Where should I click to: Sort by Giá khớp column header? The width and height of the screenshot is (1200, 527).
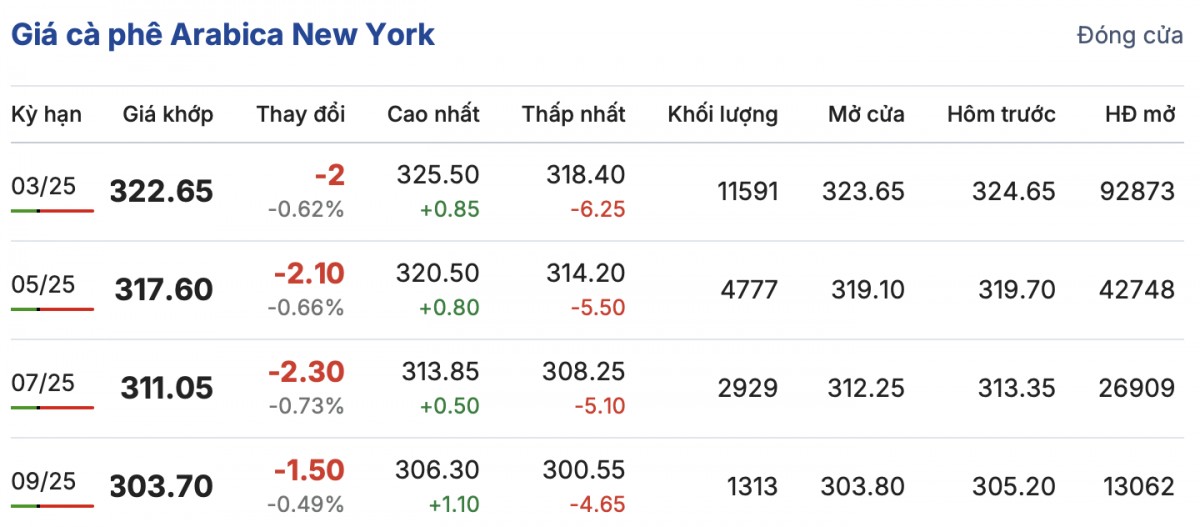[167, 114]
